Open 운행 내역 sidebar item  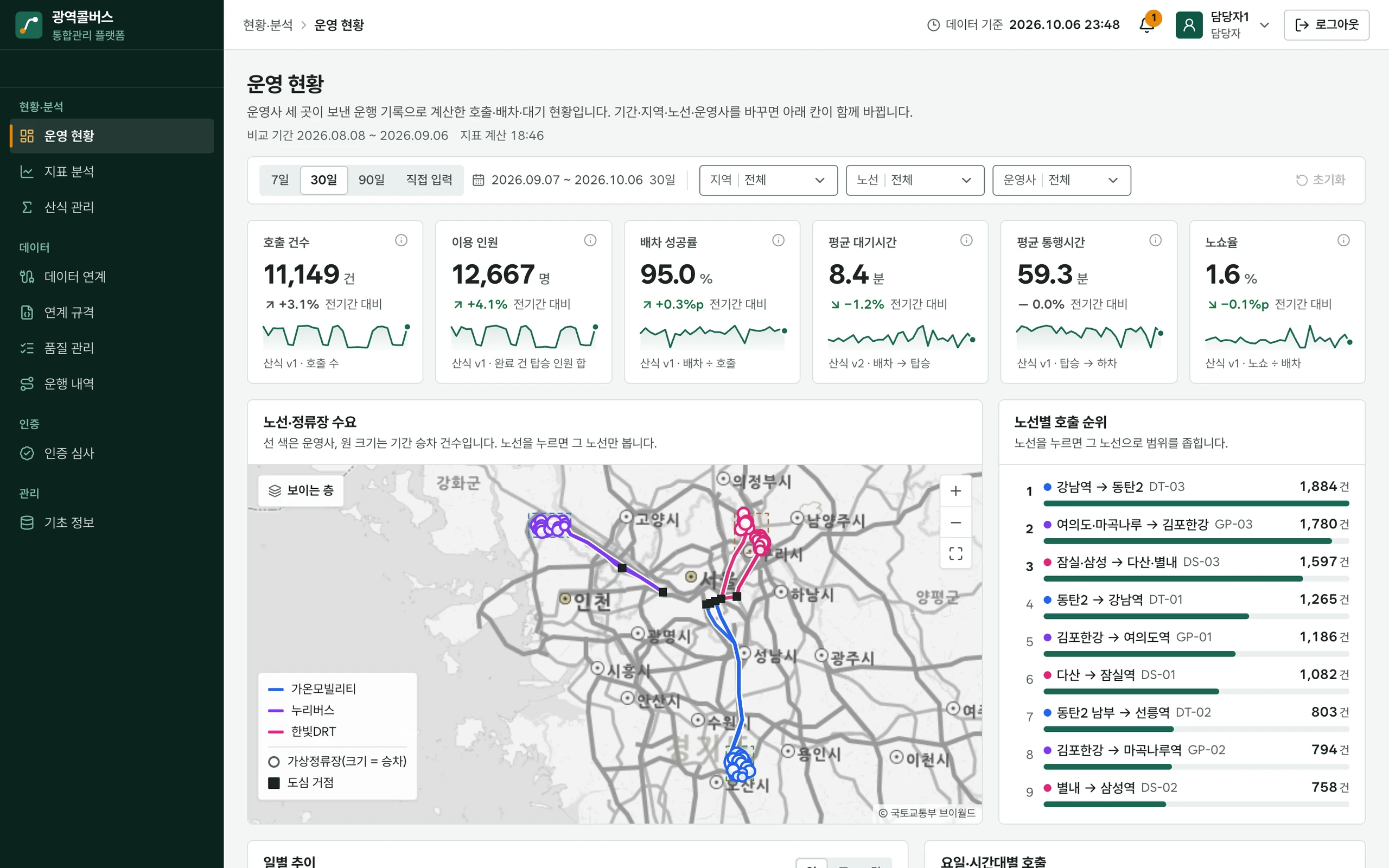point(112,384)
